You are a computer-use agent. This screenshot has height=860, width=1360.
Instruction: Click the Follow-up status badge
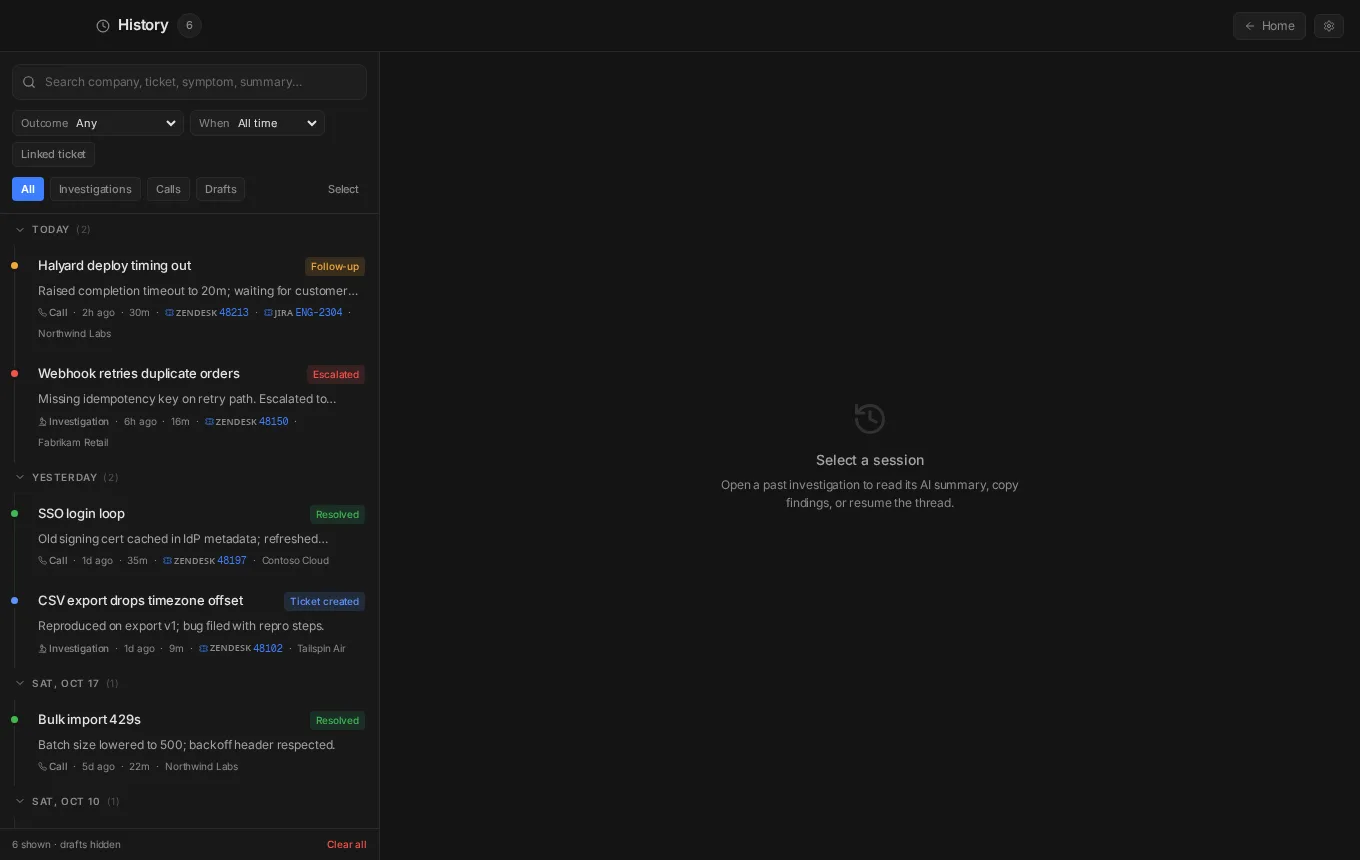(335, 267)
